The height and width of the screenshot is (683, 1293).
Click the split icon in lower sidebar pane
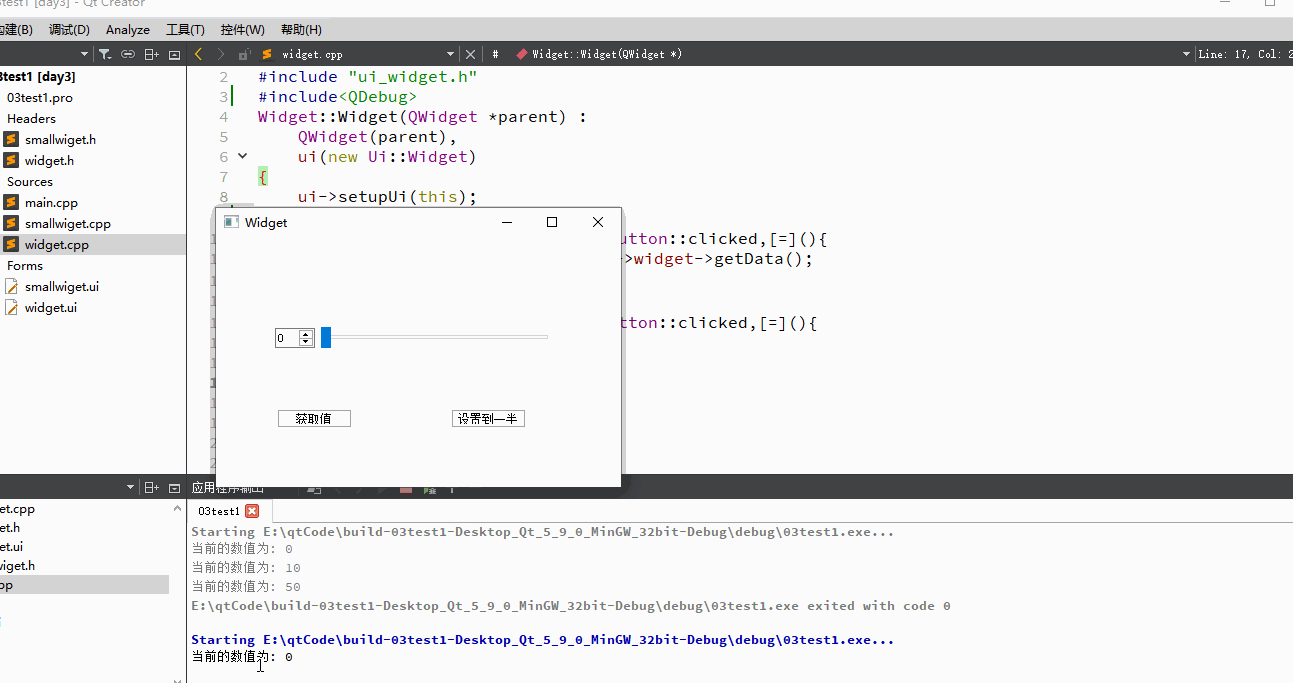point(152,488)
